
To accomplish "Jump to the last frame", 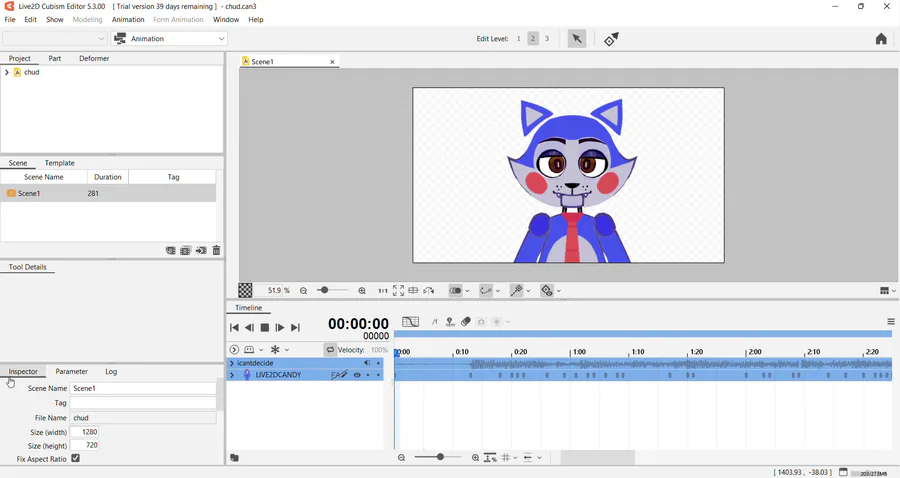I will (x=295, y=328).
